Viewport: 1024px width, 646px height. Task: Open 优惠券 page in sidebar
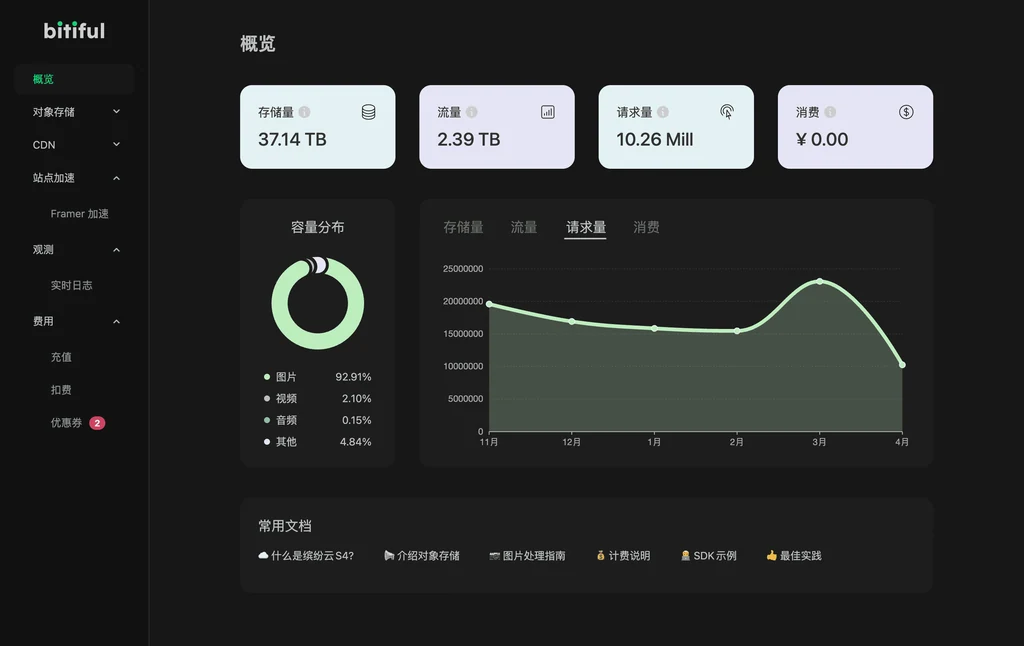67,423
